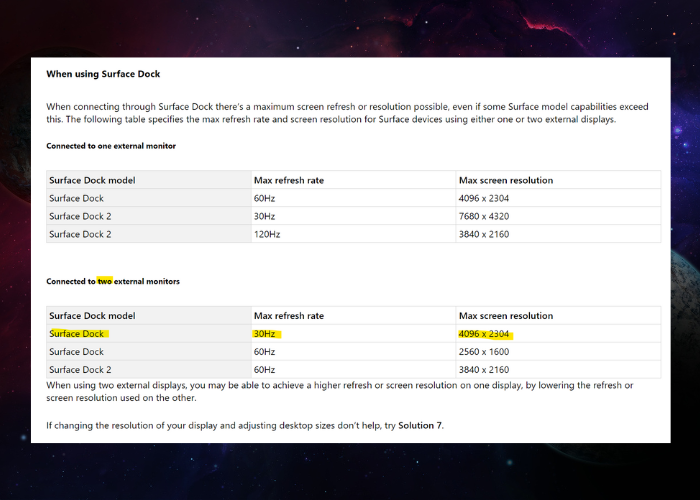700x500 pixels.
Task: Click "Max screen resolution" header in two-monitor table
Action: pyautogui.click(x=505, y=316)
